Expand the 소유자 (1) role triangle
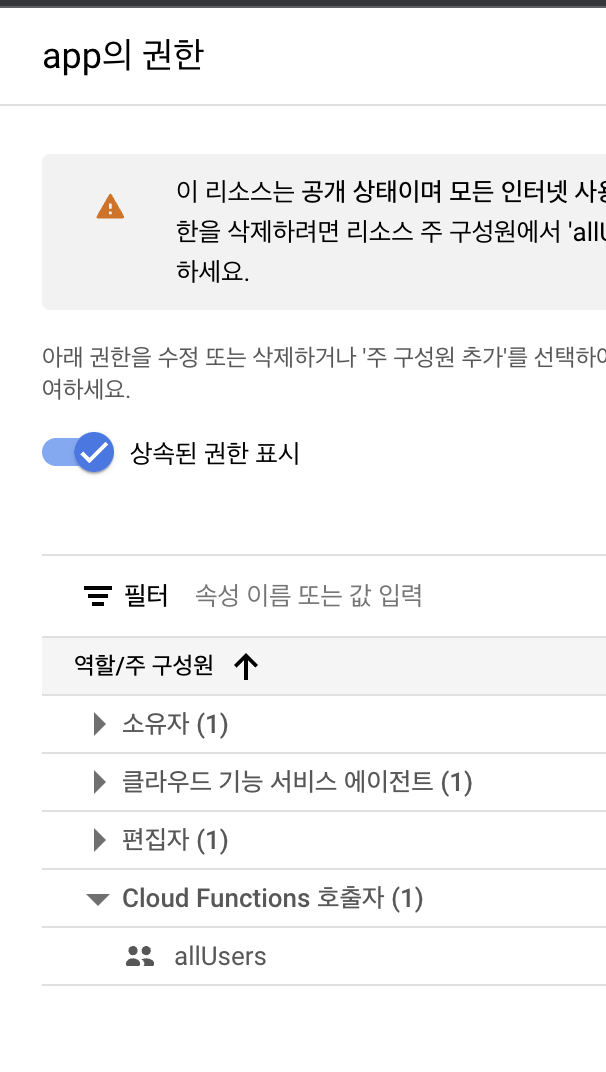Screen dimensions: 606x1072 [100, 724]
